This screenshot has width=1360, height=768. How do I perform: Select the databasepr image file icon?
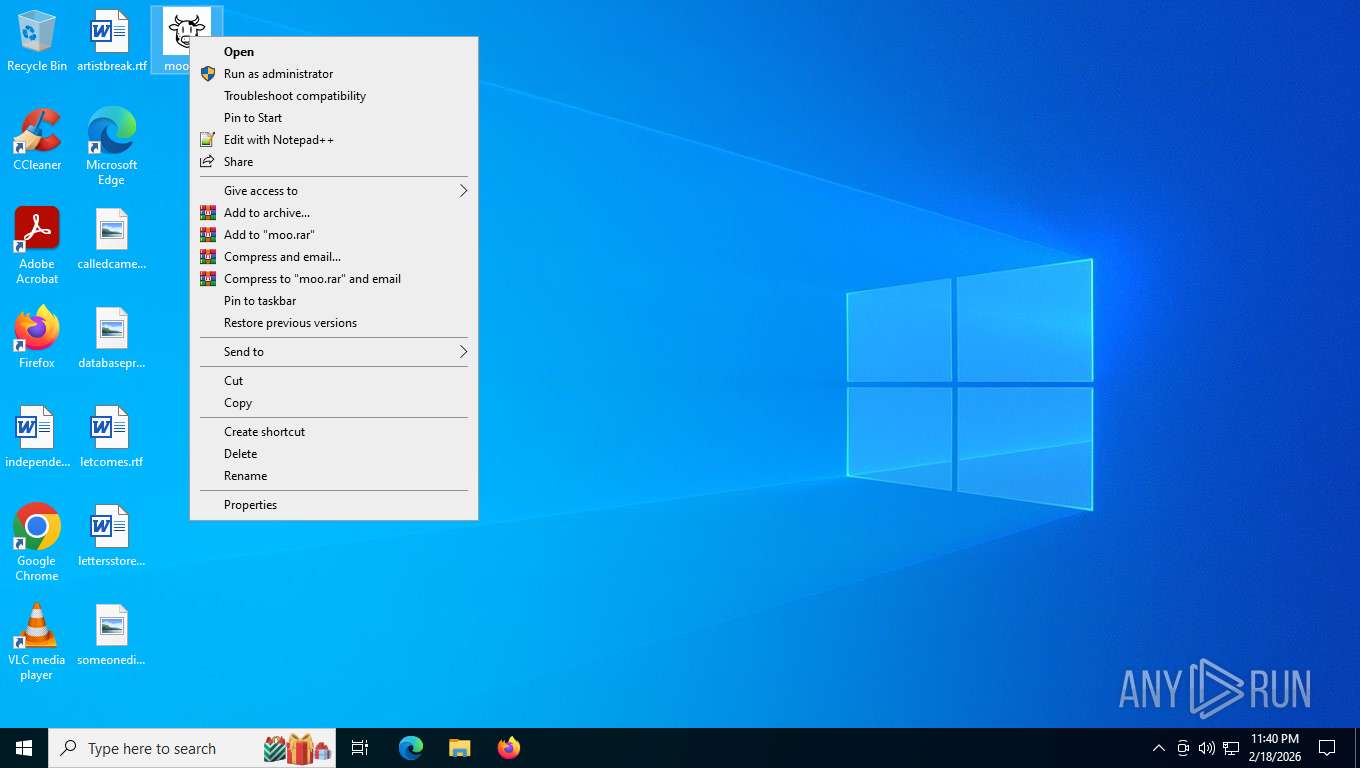111,338
